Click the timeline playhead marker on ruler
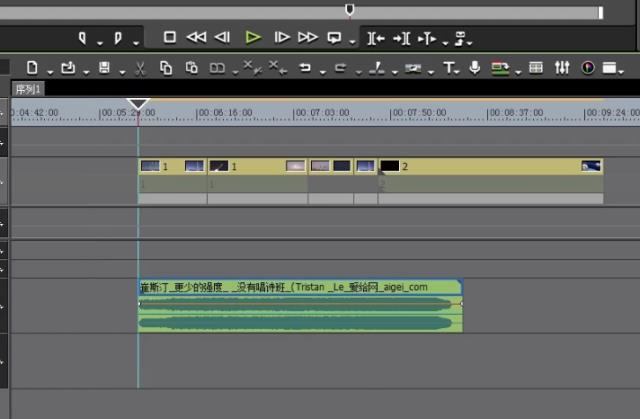The image size is (640, 419). 139,104
